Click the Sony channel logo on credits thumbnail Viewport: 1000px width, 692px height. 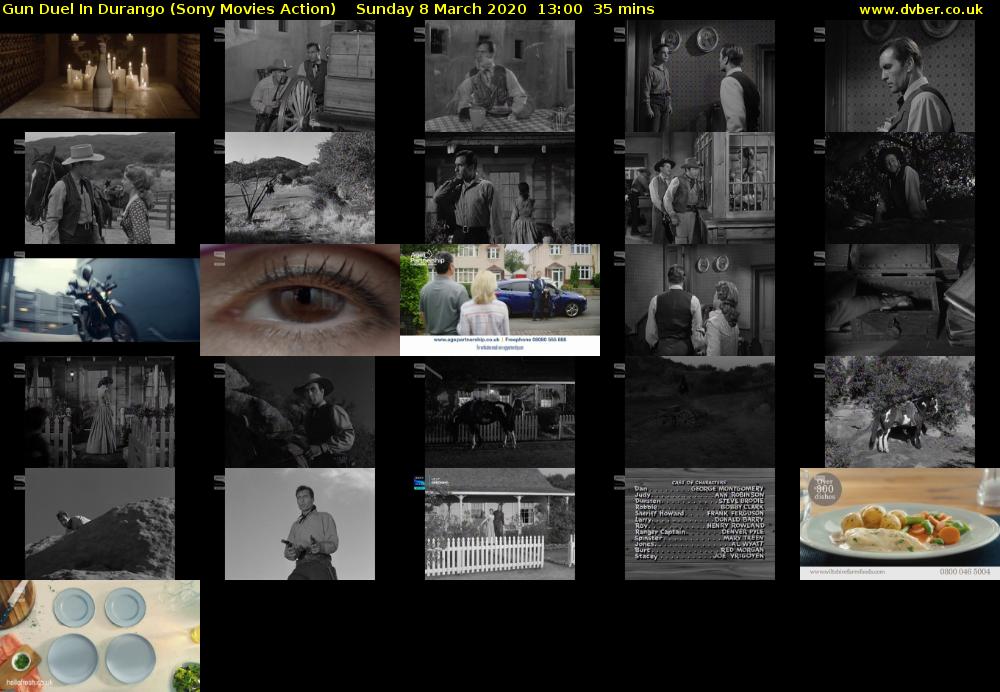point(619,483)
